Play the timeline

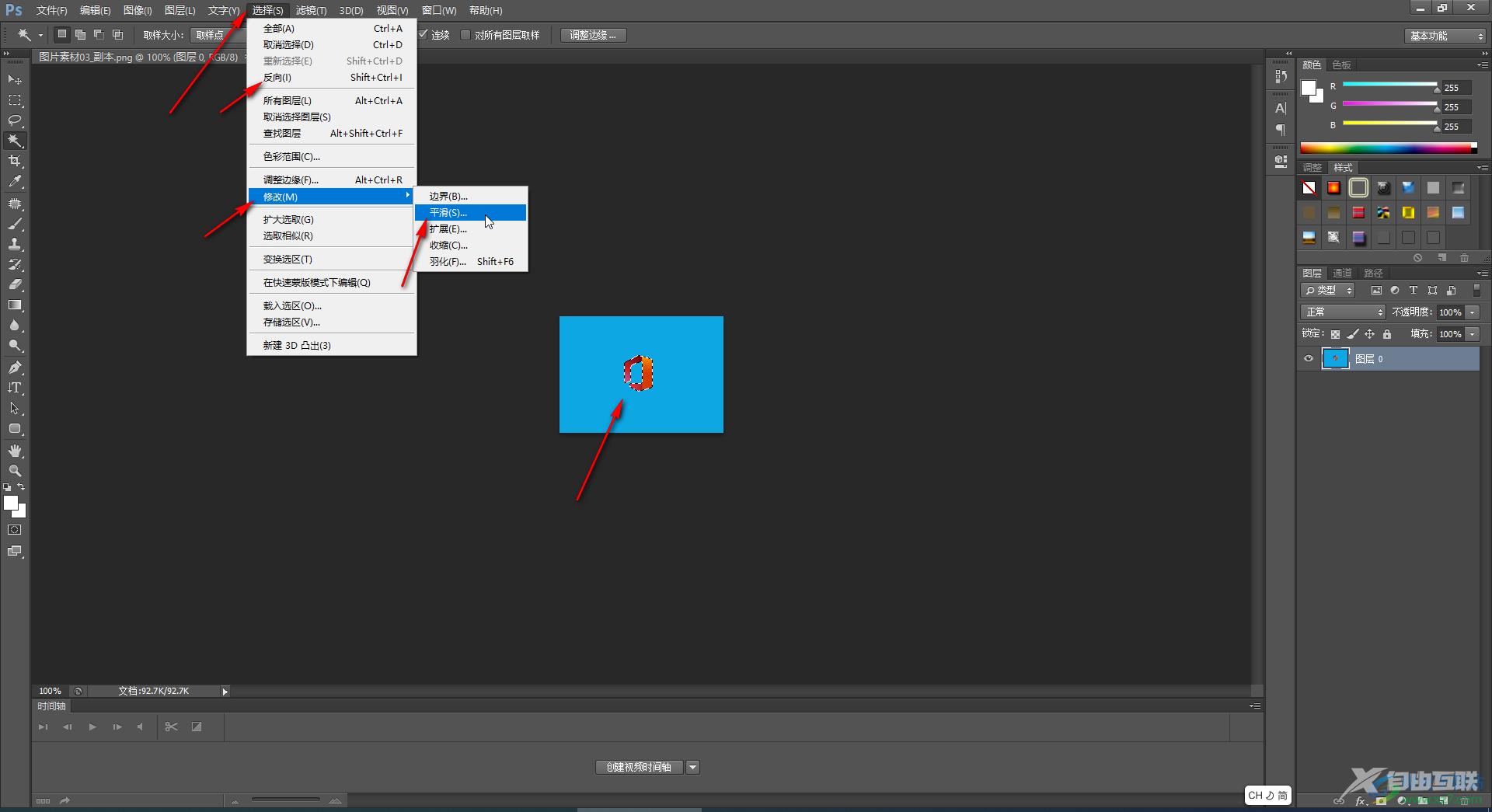pos(92,727)
